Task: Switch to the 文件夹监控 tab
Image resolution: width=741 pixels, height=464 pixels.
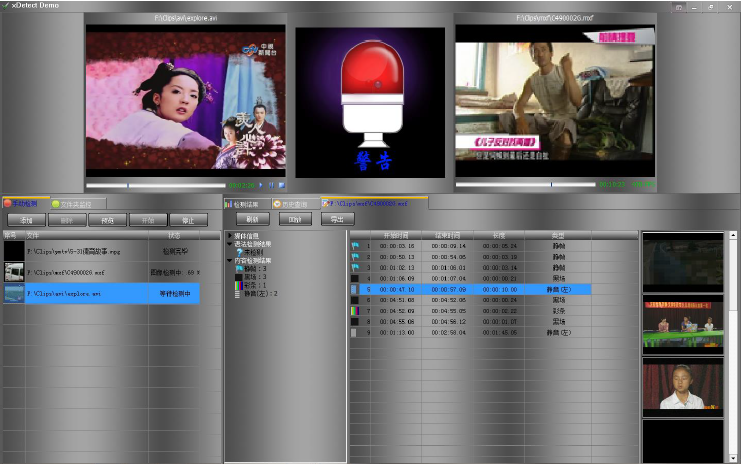Action: (75, 203)
